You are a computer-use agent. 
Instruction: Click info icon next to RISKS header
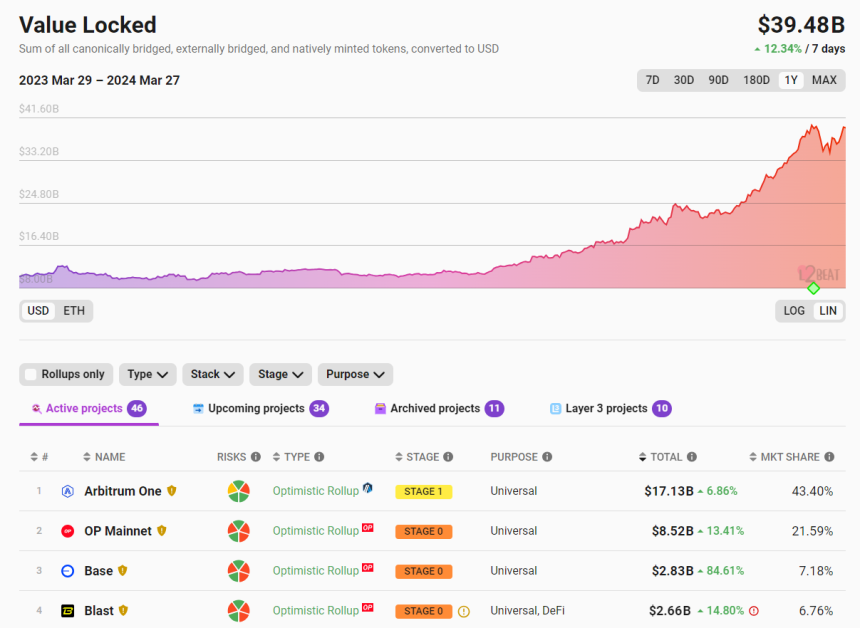tap(256, 457)
